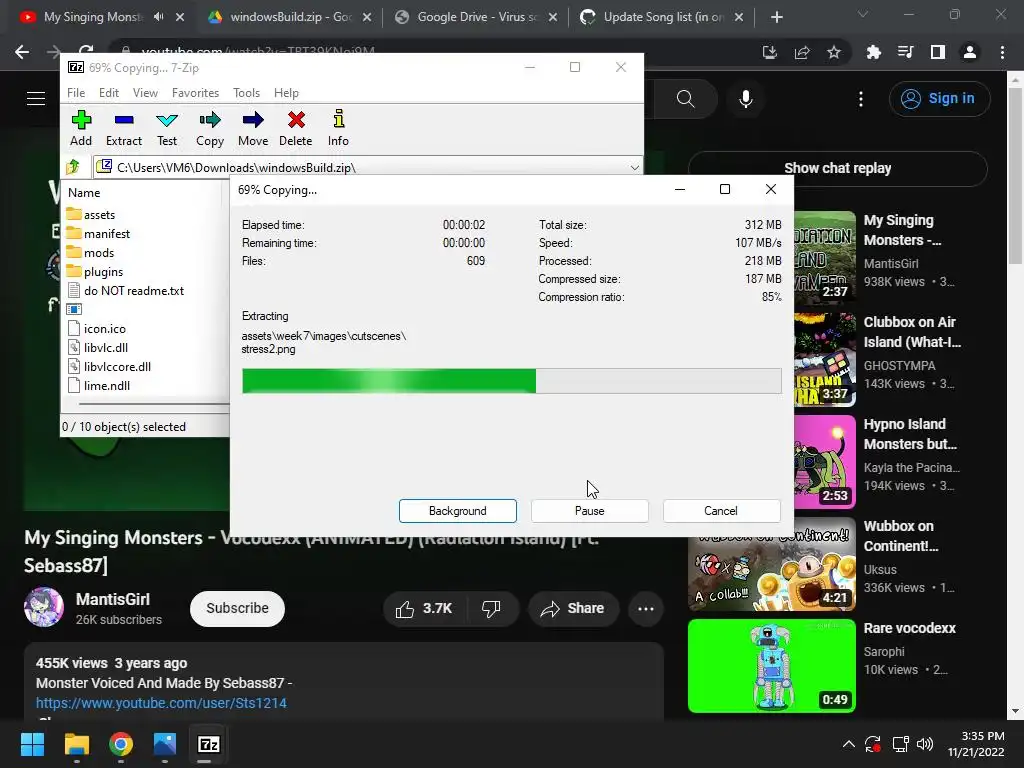Mute the My Singing Monsters tab audio
Screen dimensions: 1024x768
159,17
